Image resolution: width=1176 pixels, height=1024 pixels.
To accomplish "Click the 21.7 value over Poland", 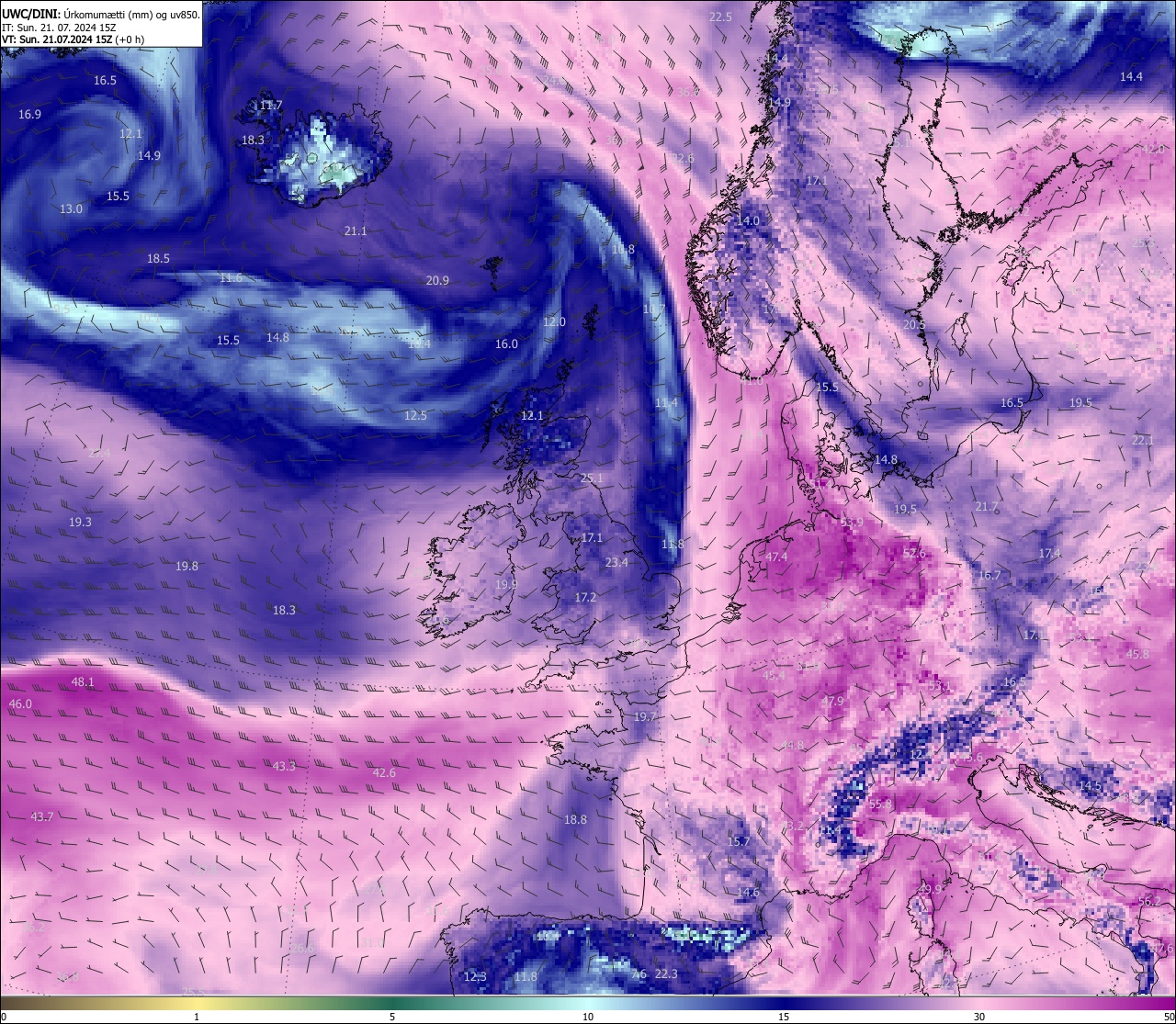I will coord(986,507).
